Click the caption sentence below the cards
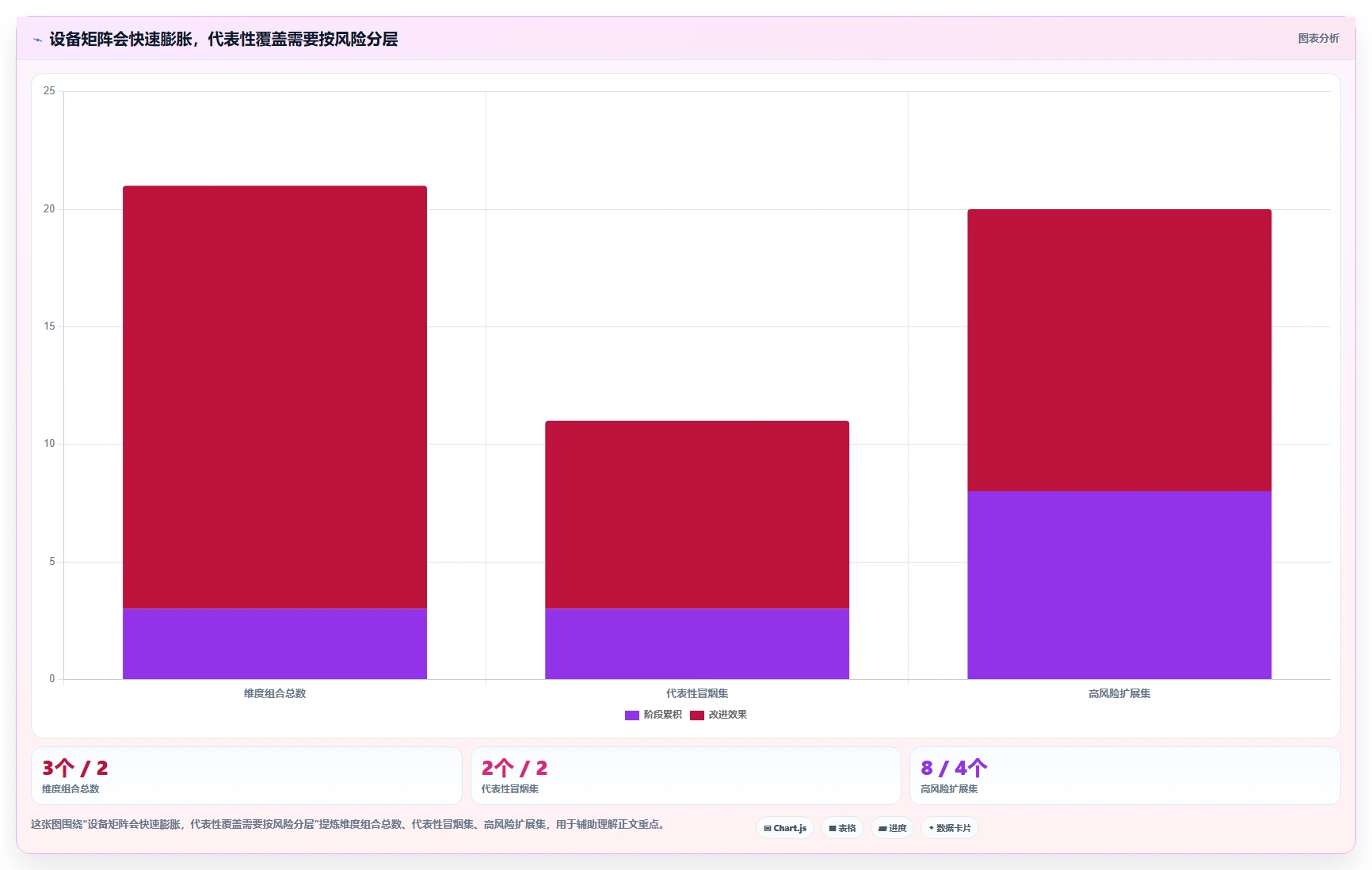Viewport: 1372px width, 870px height. click(x=347, y=824)
